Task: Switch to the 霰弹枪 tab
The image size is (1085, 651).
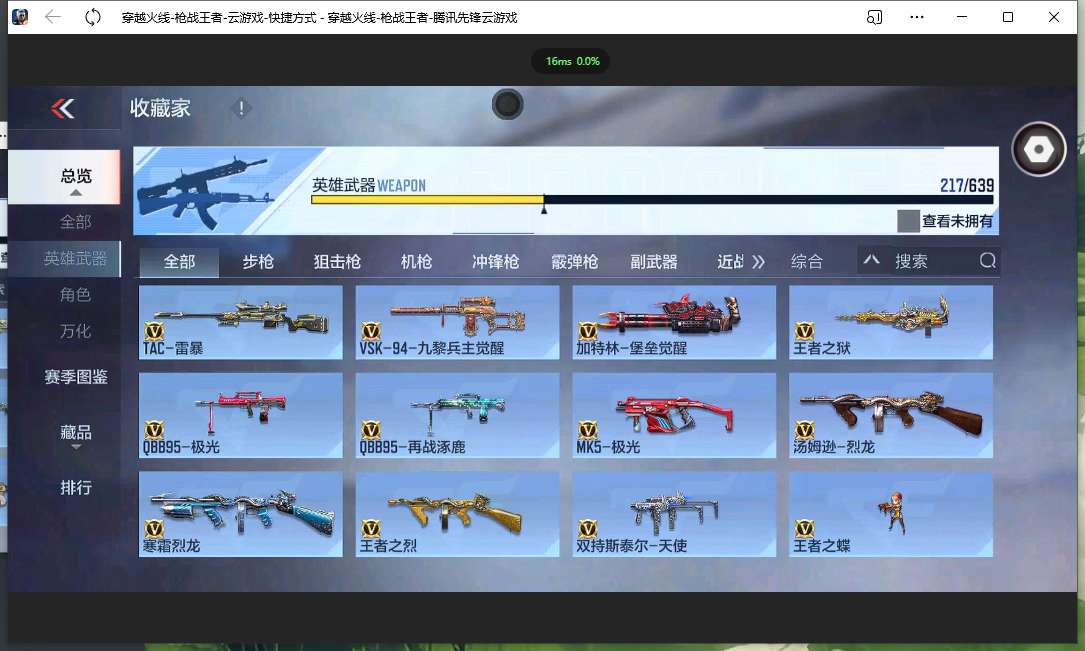Action: tap(574, 262)
